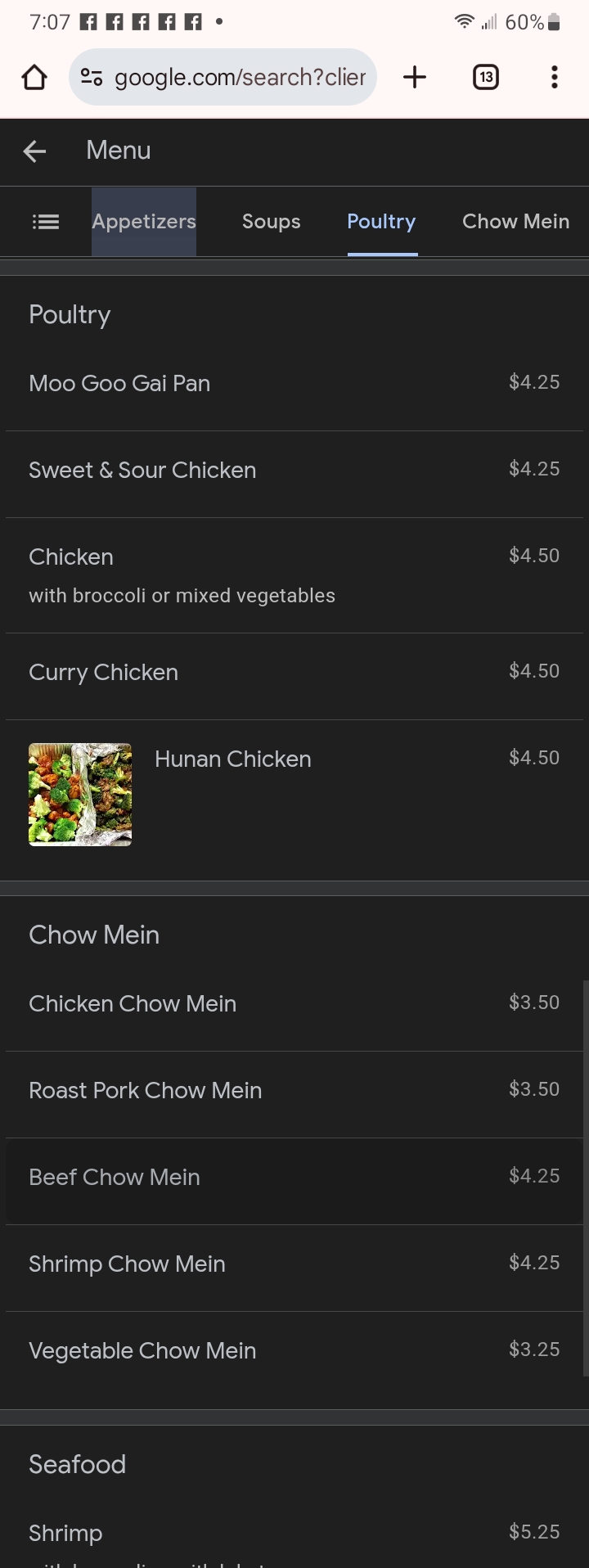Open the Hunan Chicken photo thumbnail
The height and width of the screenshot is (1568, 589).
point(80,795)
